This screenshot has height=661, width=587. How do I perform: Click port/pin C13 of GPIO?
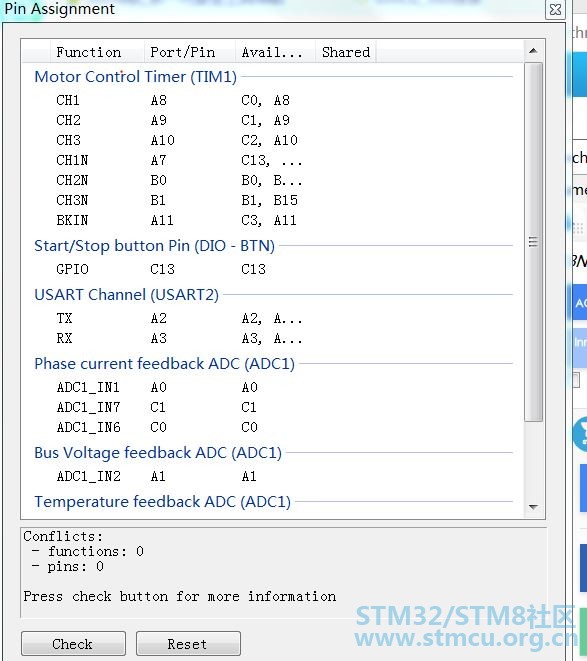162,269
